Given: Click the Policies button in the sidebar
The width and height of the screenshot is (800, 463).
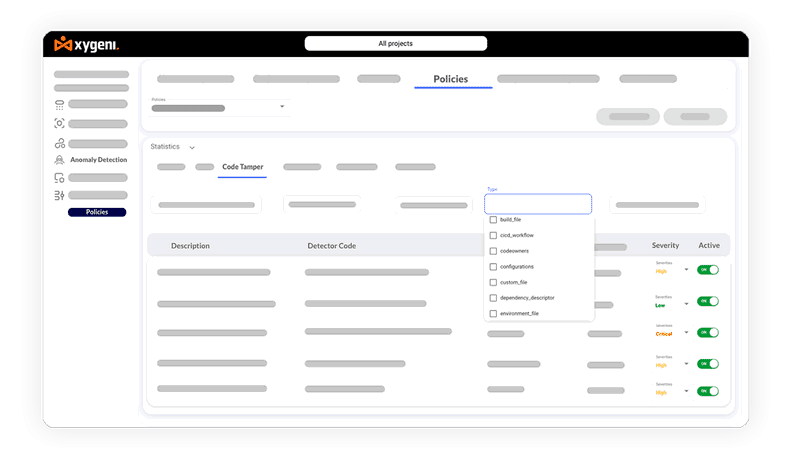Looking at the screenshot, I should pos(97,212).
